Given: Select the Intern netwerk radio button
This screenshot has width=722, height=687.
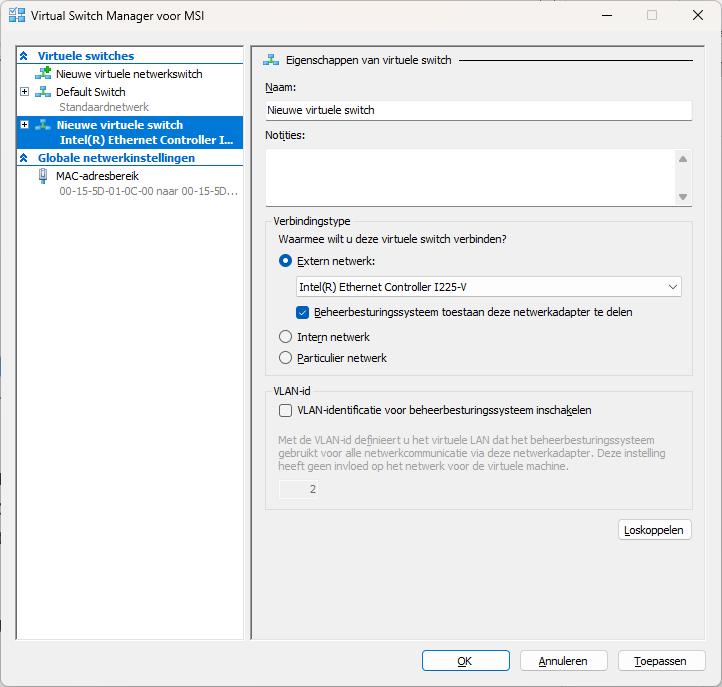Looking at the screenshot, I should click(285, 337).
